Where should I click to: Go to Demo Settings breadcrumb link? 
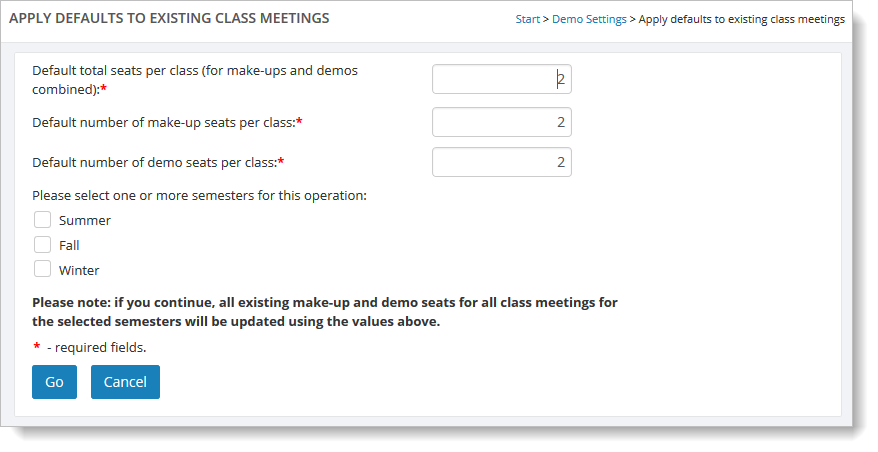[589, 19]
